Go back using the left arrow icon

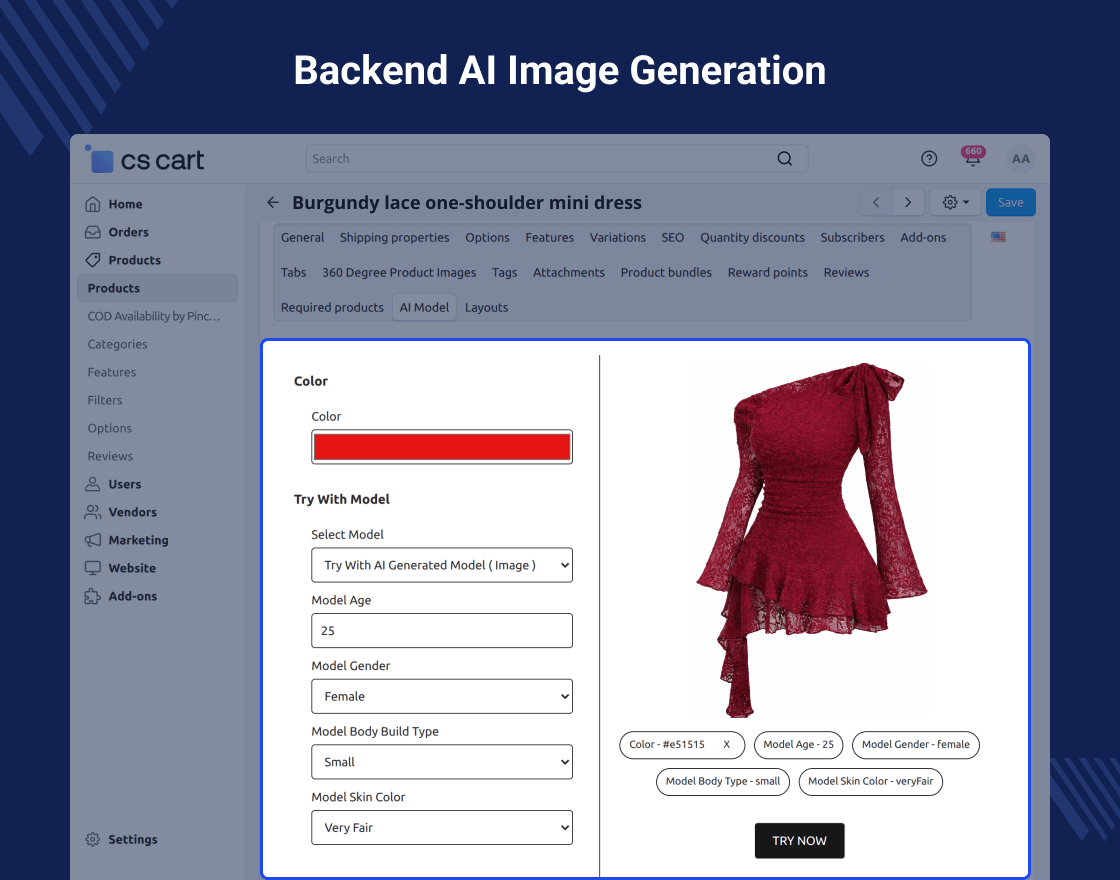273,203
